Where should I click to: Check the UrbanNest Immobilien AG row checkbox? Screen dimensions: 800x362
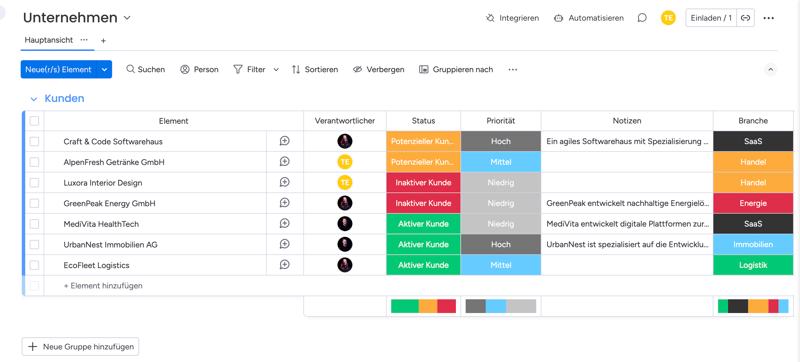pos(34,245)
